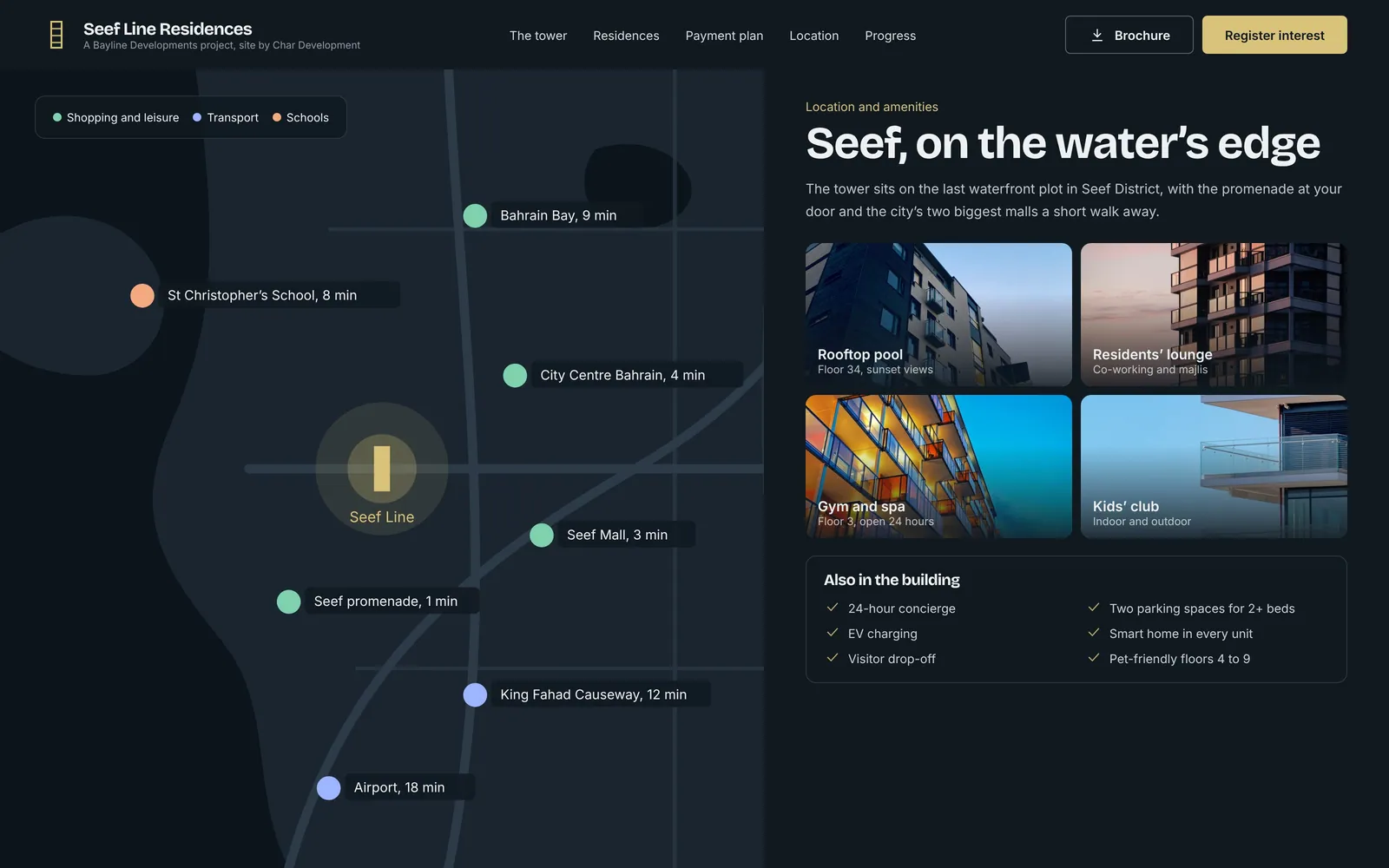Open the Kids' club amenity card

[x=1214, y=466]
